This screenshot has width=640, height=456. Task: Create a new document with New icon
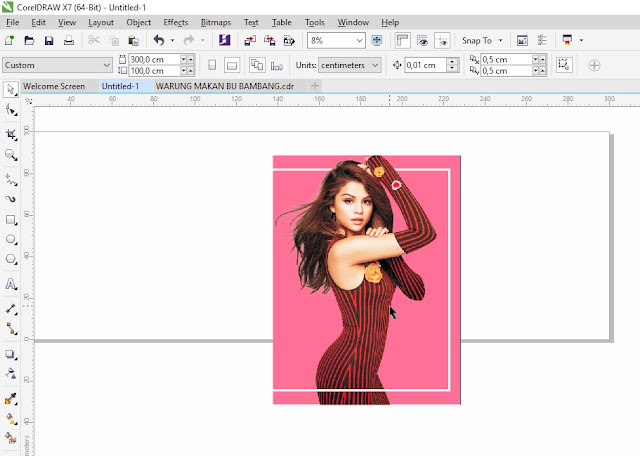(x=9, y=40)
